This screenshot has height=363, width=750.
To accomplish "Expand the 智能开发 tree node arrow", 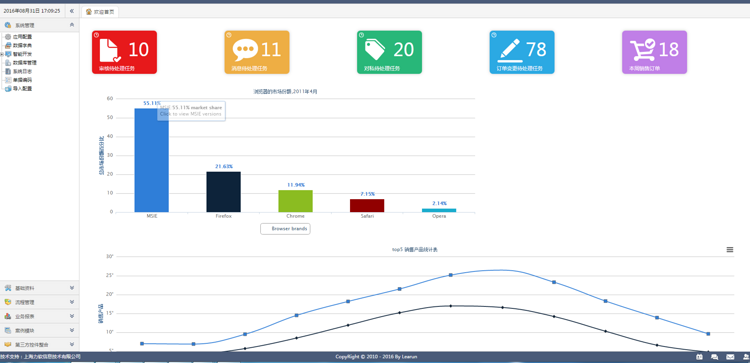I will (2, 54).
